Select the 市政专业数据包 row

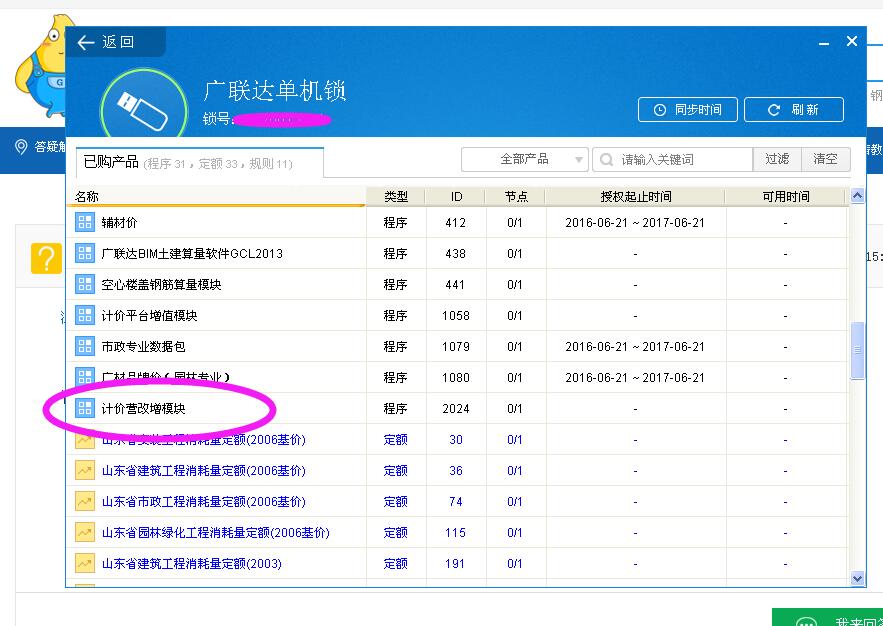click(457, 346)
